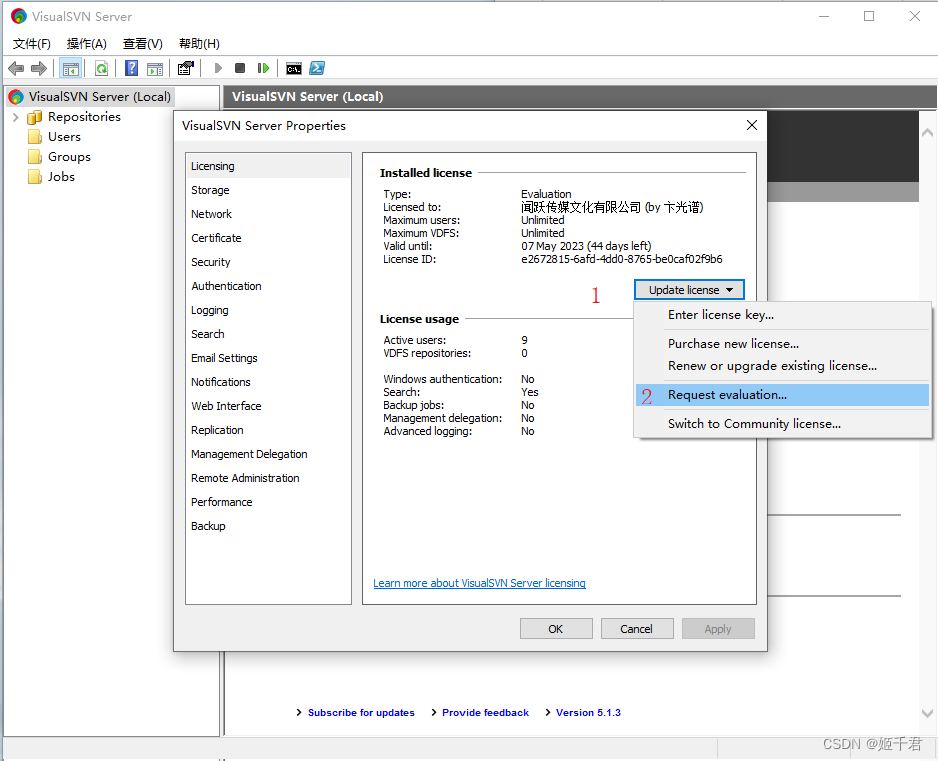Image resolution: width=938 pixels, height=761 pixels.
Task: Click the Back arrow toolbar icon
Action: [16, 68]
